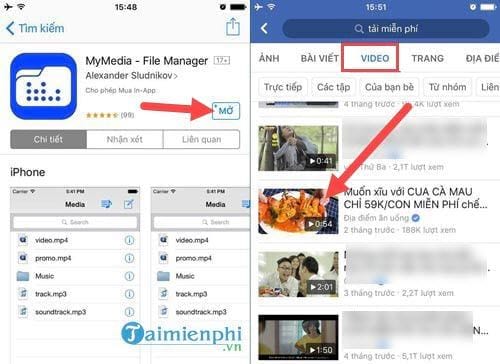
Task: Apply the Trực tiếp filter
Action: point(283,87)
